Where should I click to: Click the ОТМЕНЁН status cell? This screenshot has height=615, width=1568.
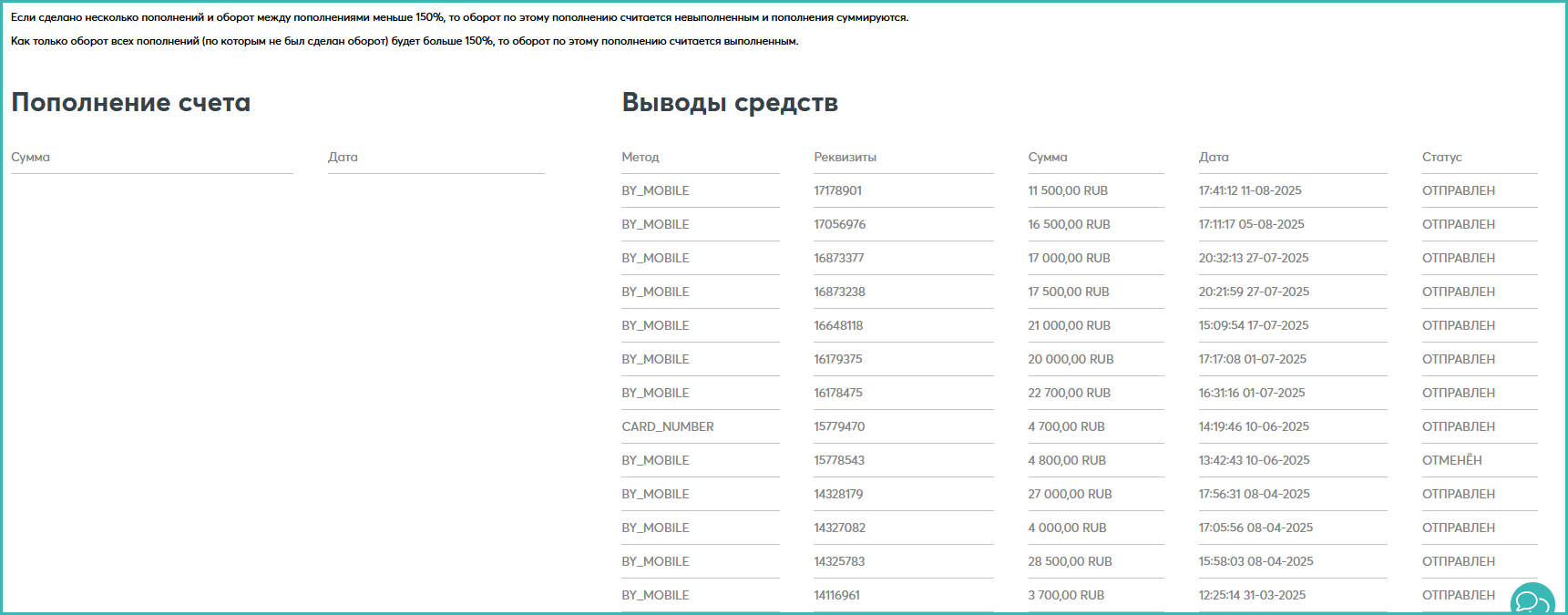1452,460
